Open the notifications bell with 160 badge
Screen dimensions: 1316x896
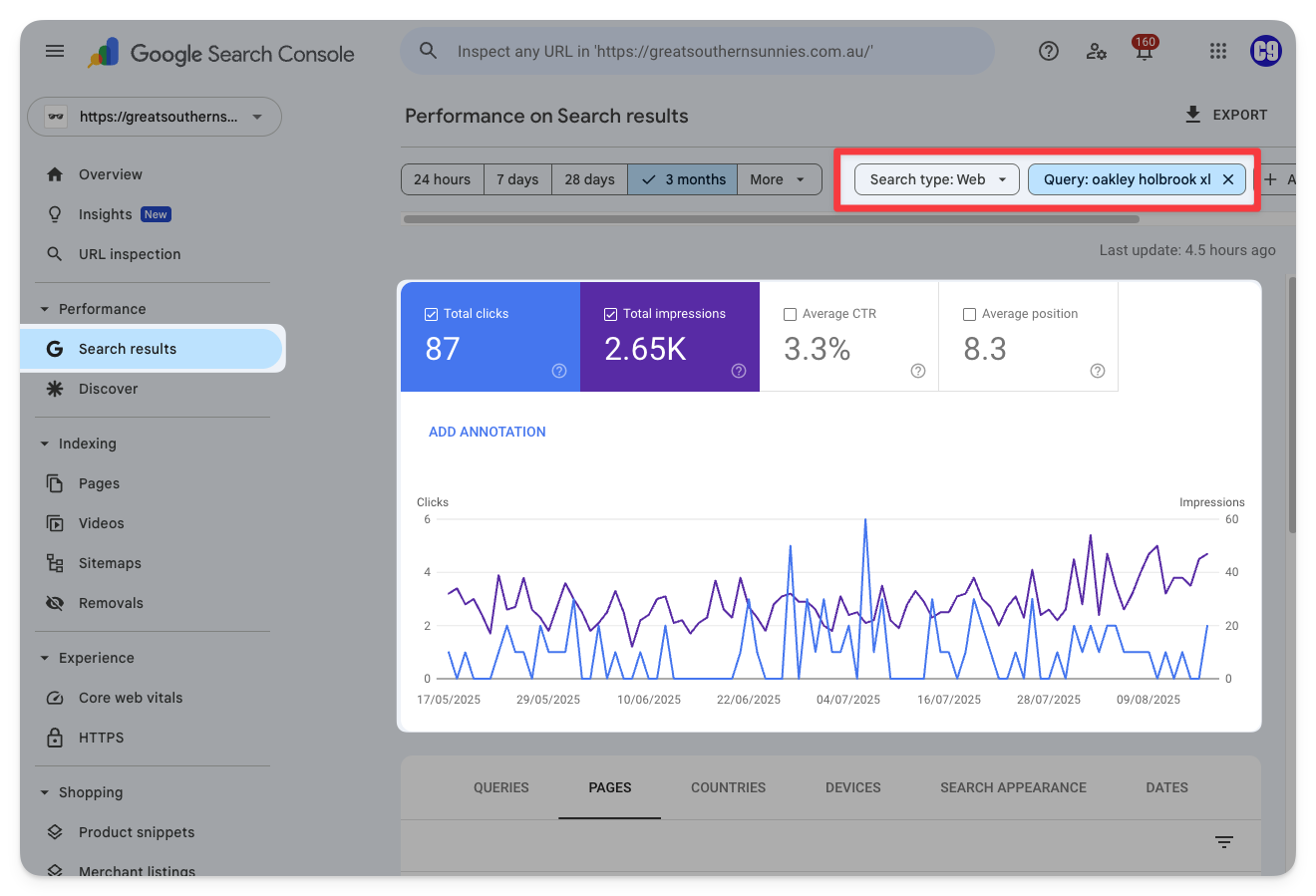tap(1144, 52)
